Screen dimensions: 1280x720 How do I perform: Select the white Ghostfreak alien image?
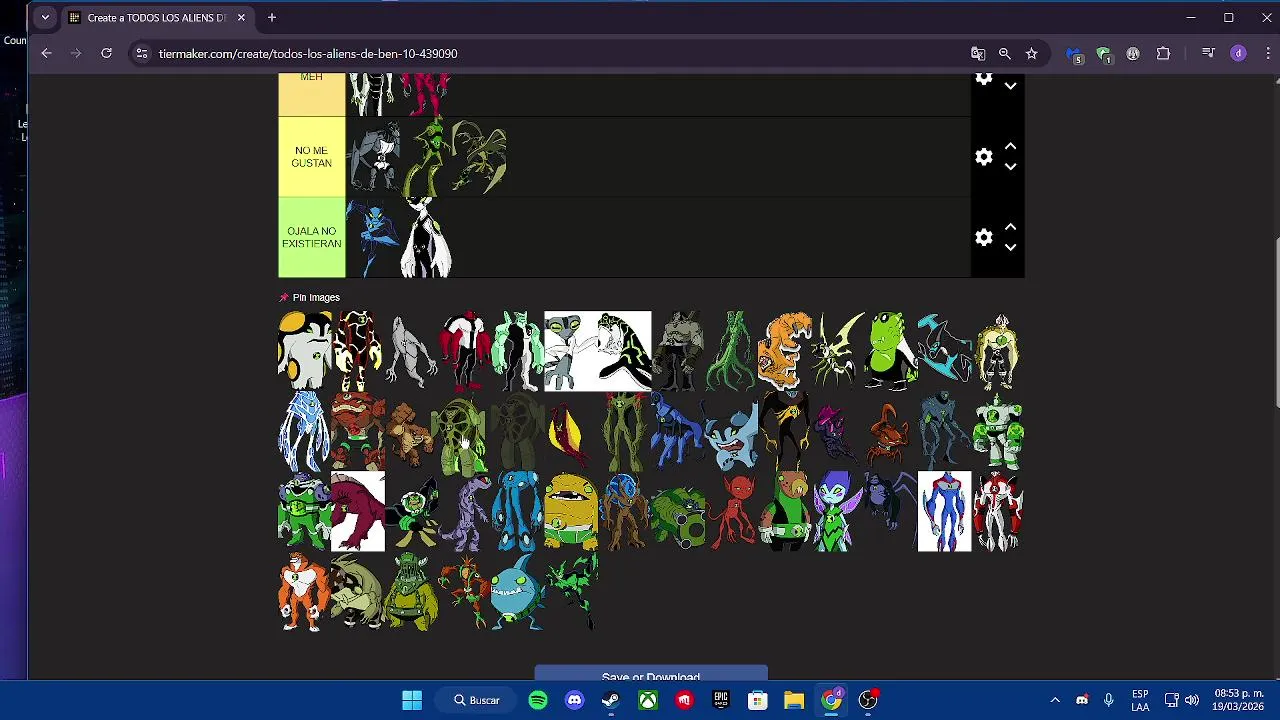coord(411,351)
